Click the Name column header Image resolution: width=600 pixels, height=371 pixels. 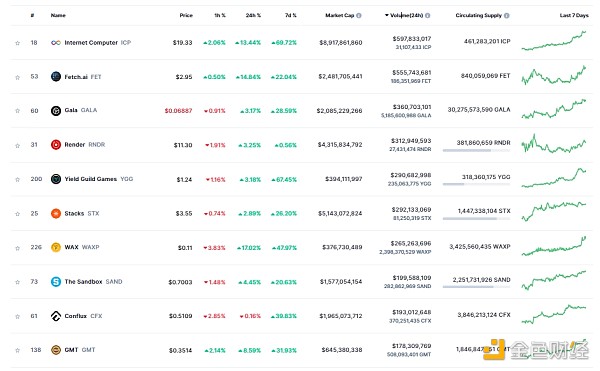[58, 15]
